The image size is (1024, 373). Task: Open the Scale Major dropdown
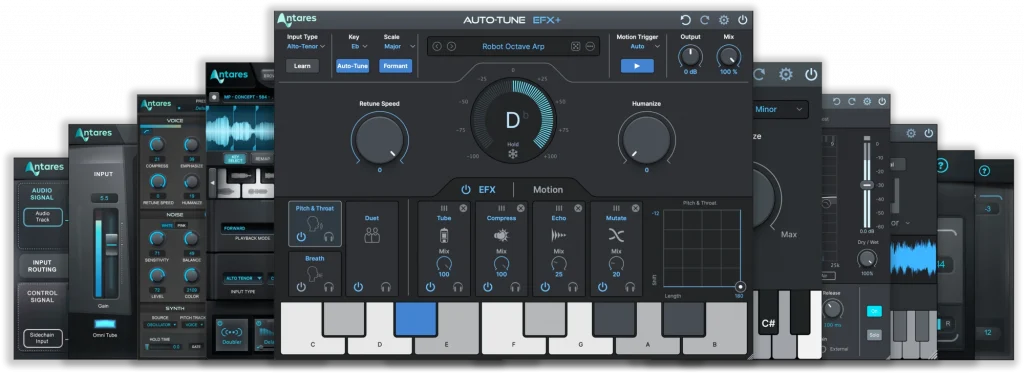(x=400, y=46)
